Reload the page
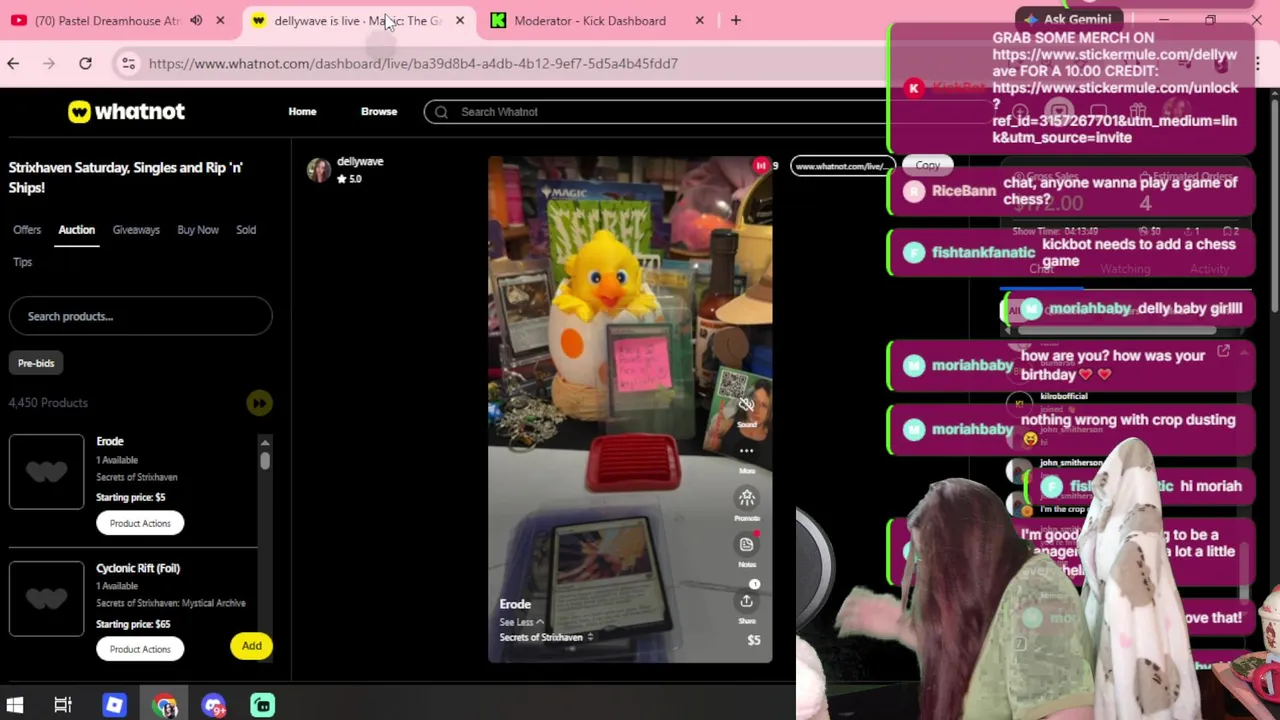Screen dimensions: 1280x720 [x=85, y=63]
